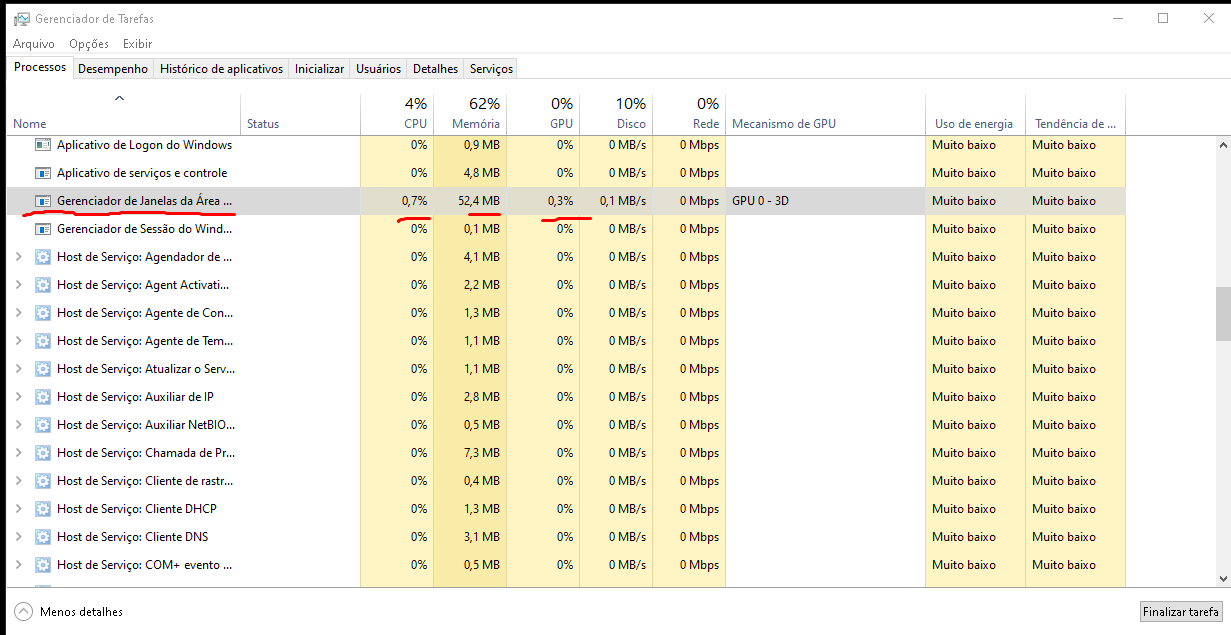Sort by the Status column header
Viewport: 1231px width, 635px height.
[300, 114]
